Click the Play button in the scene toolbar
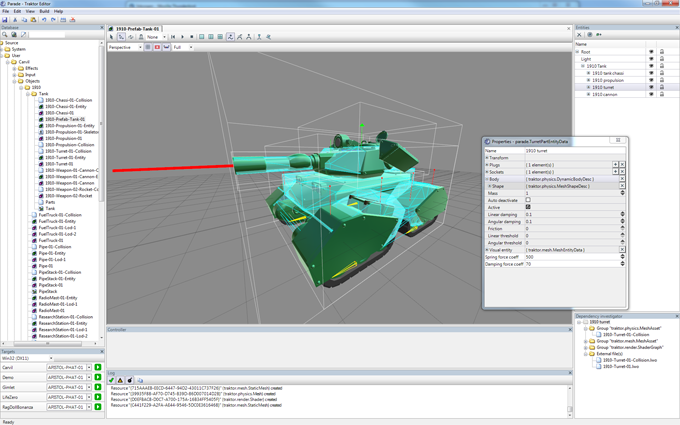 (x=182, y=37)
